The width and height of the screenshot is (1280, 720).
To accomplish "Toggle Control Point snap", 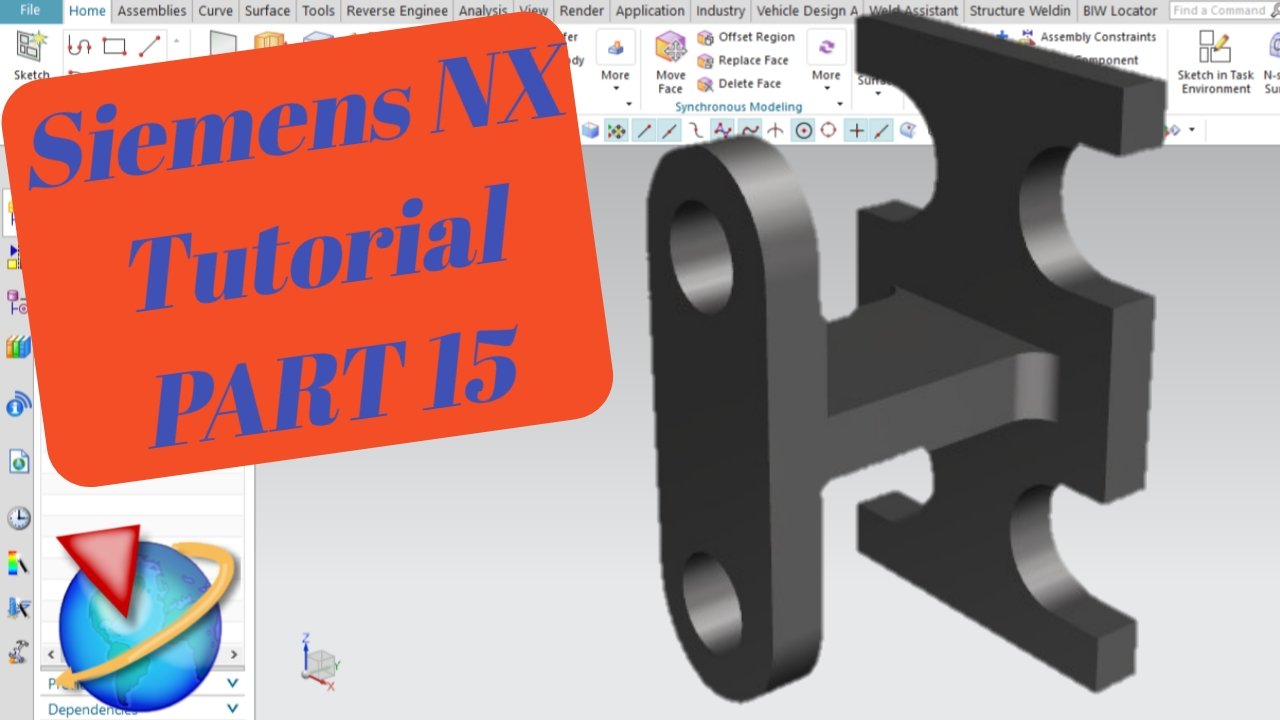I will coord(696,130).
